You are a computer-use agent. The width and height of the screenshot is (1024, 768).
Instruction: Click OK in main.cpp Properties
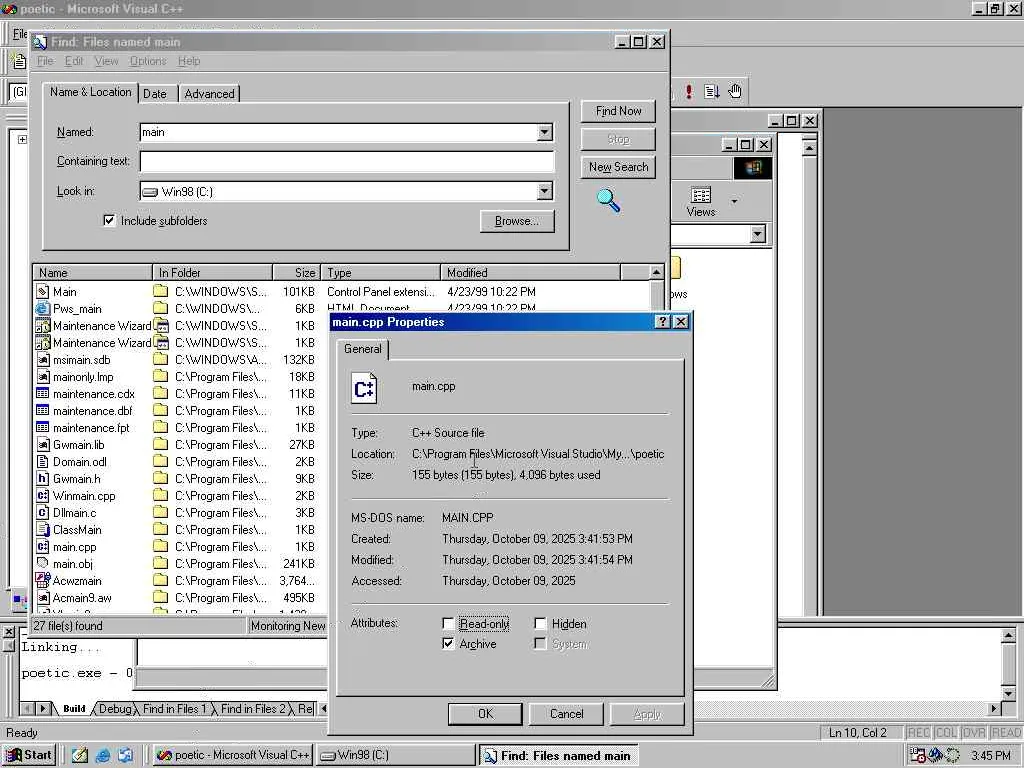[485, 714]
